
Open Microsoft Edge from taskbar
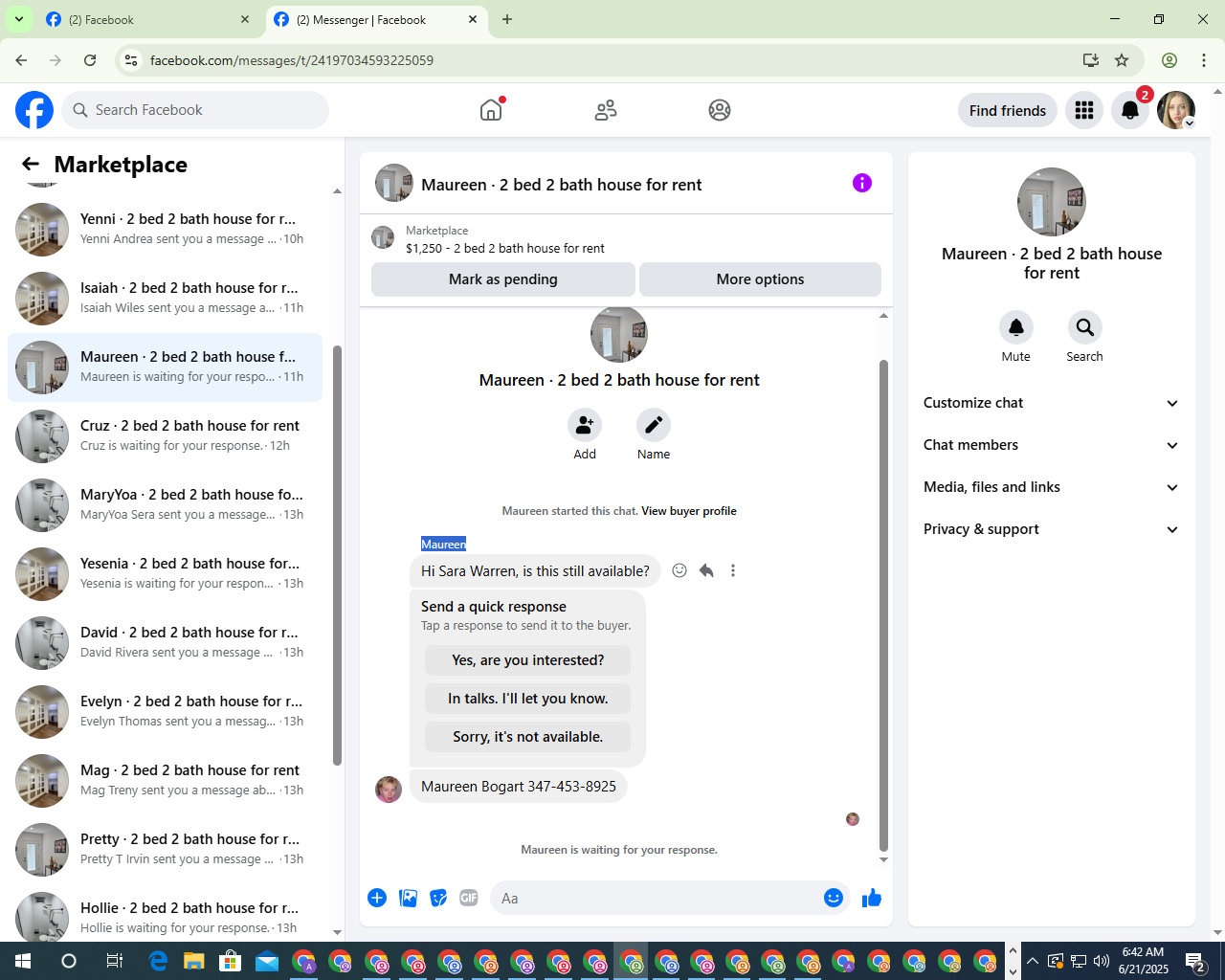158,961
